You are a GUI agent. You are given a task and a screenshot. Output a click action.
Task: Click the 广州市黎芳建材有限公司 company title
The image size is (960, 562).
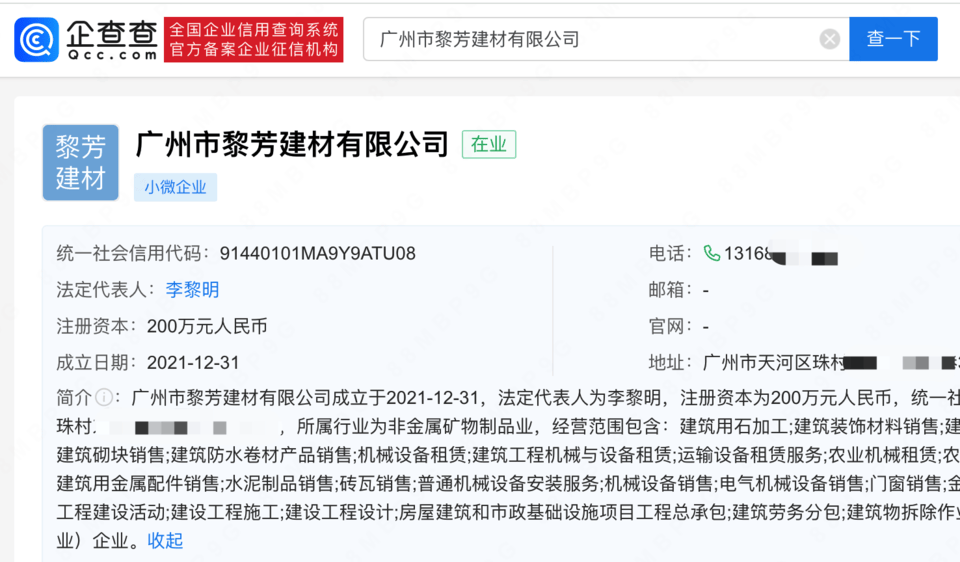tap(292, 145)
